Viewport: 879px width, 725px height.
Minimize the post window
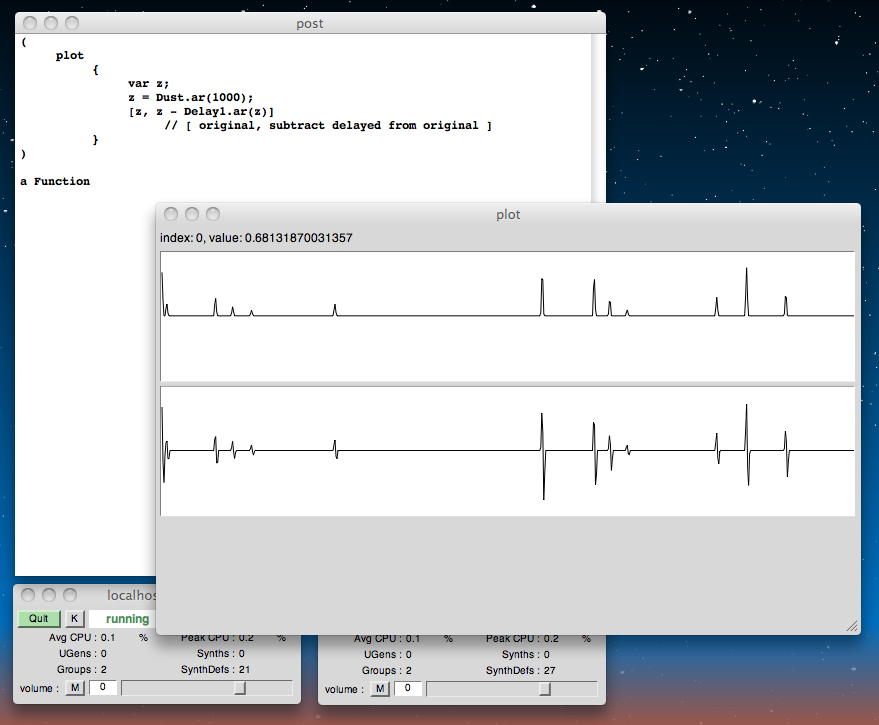[x=50, y=23]
